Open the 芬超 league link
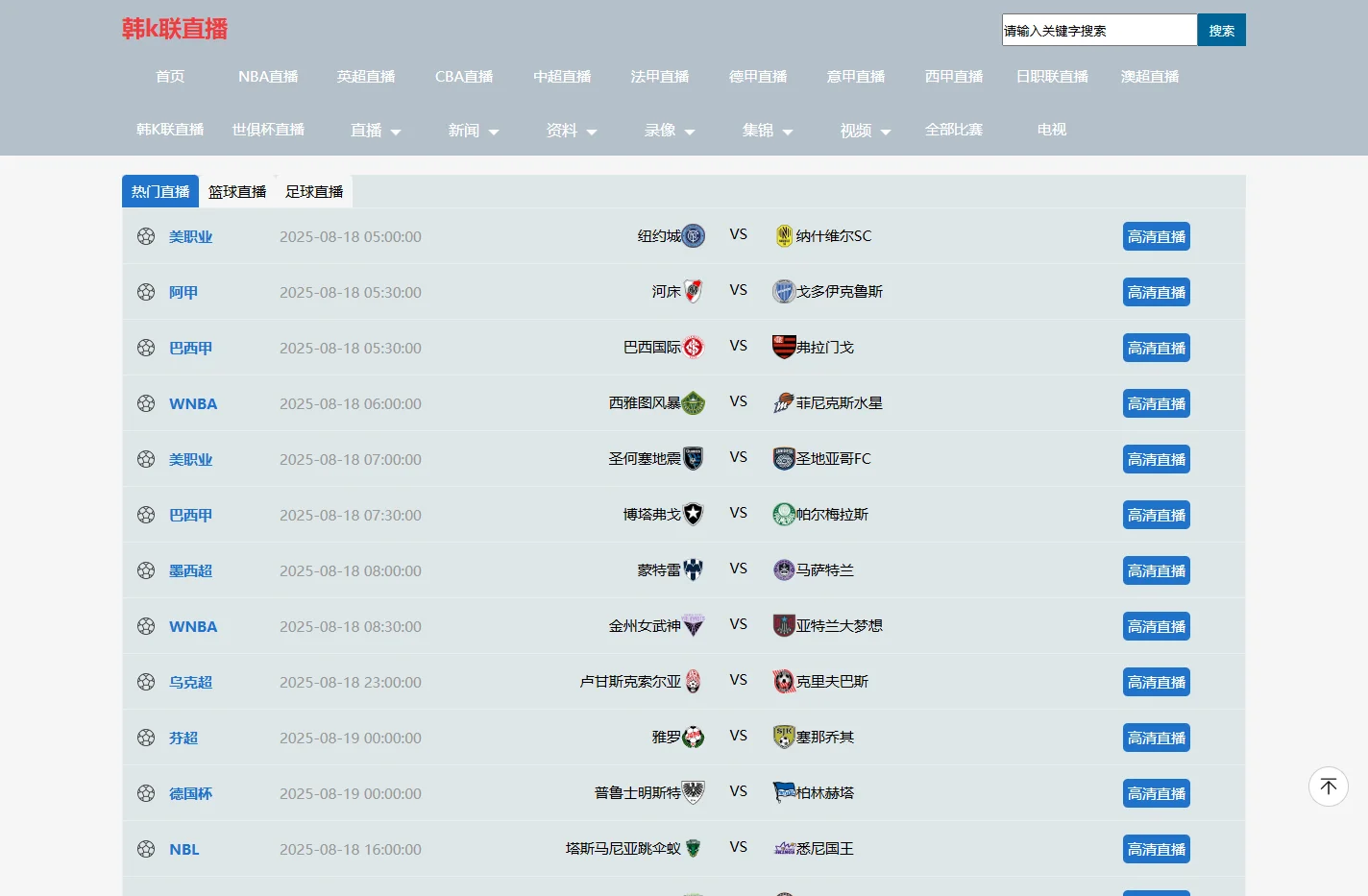 [x=183, y=738]
